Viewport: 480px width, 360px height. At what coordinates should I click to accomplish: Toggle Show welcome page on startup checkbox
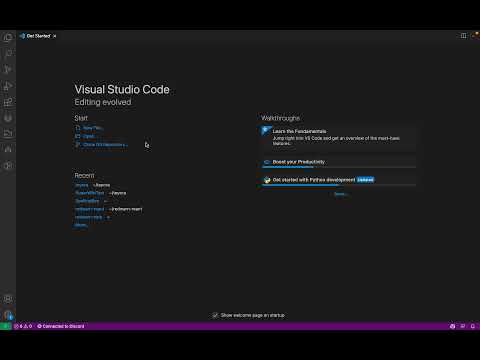215,315
